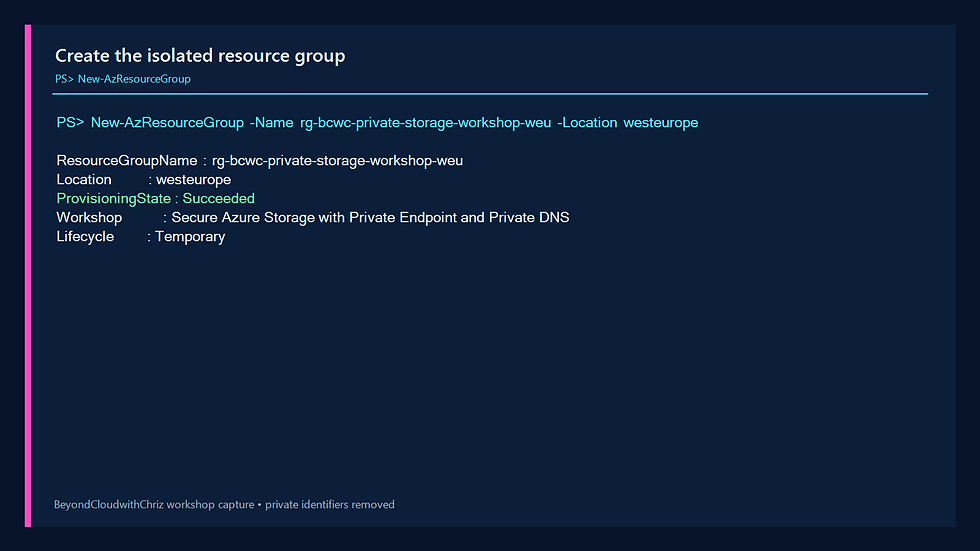Image resolution: width=980 pixels, height=551 pixels.
Task: Click the Workshop tag output line
Action: 312,218
